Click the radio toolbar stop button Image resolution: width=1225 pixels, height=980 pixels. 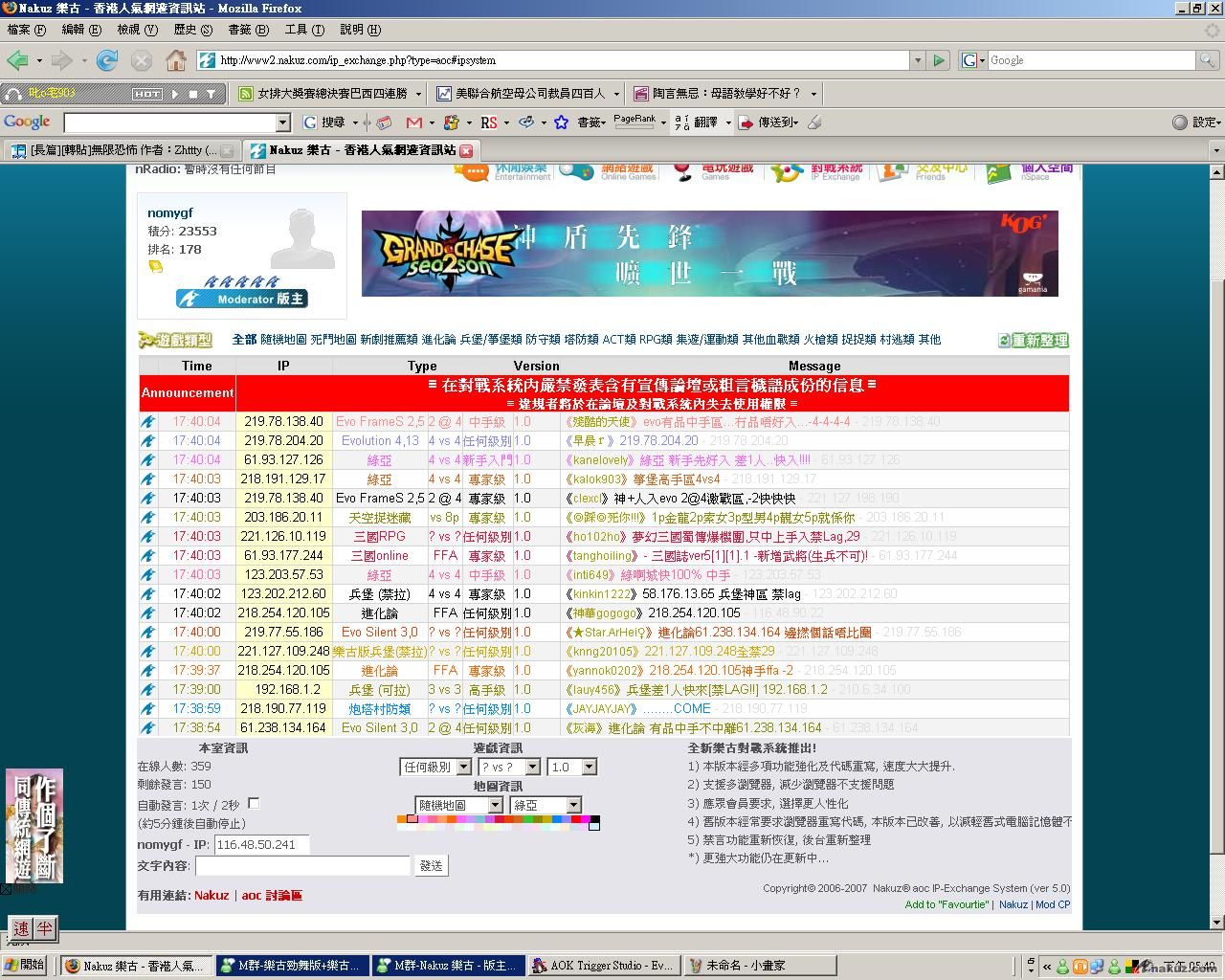click(x=193, y=94)
